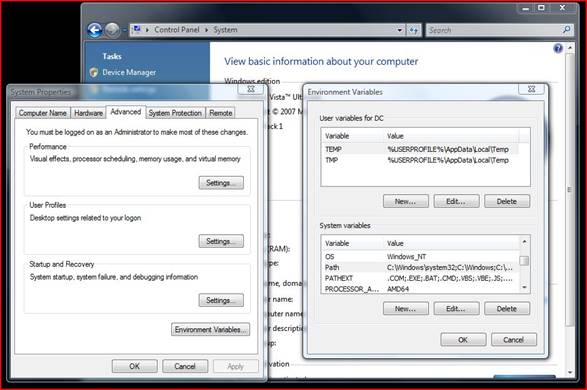
Task: Switch to the Hardware tab
Action: 88,113
